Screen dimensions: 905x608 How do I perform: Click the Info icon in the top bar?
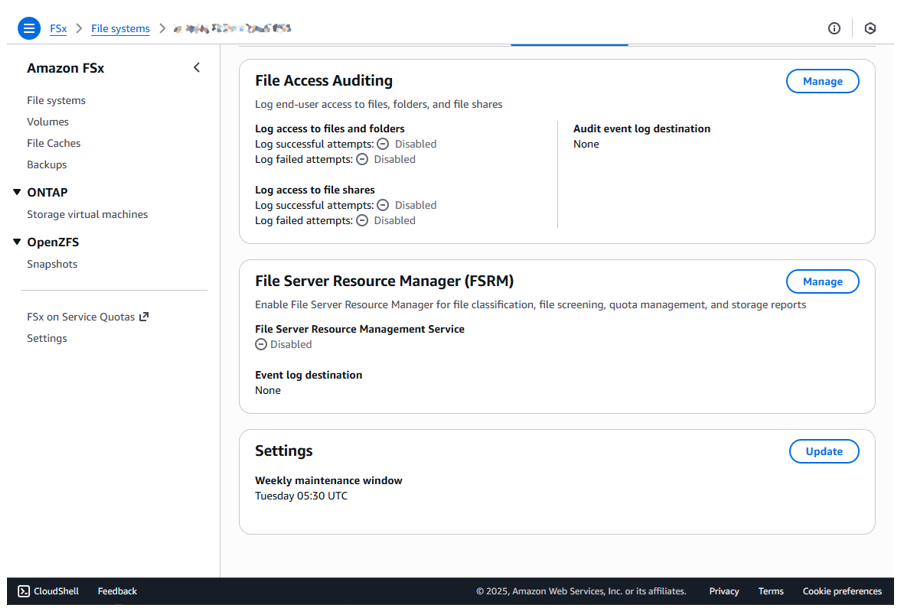[x=834, y=28]
